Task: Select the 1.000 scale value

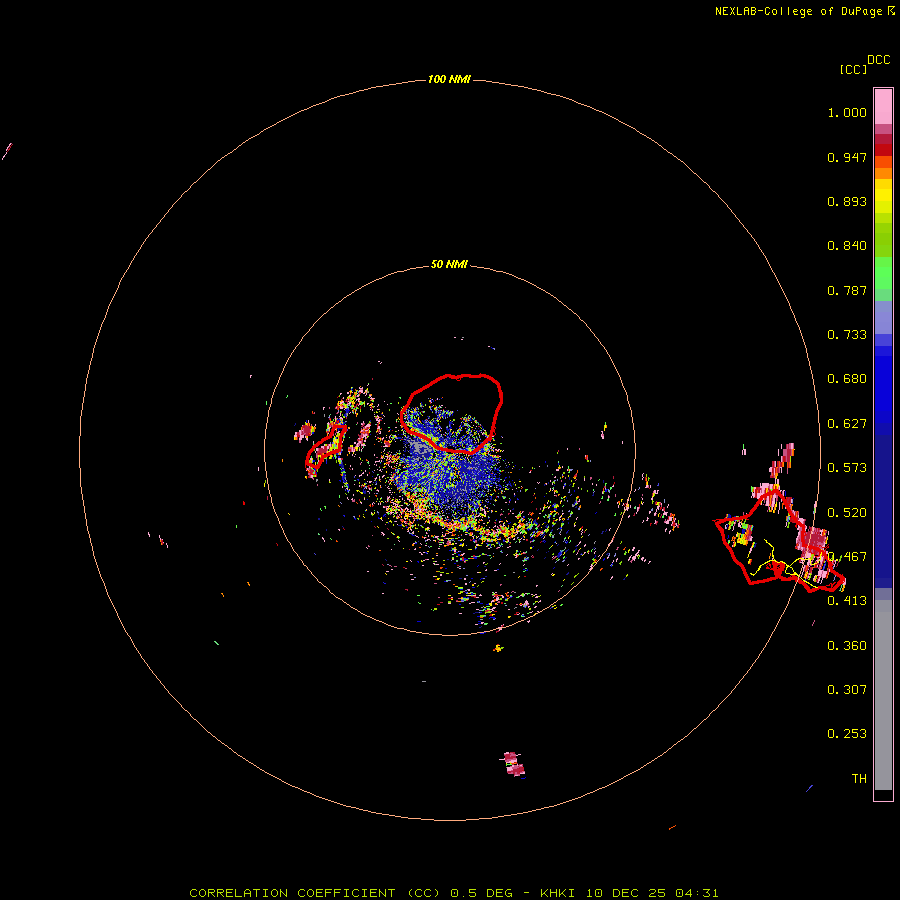Action: point(847,112)
